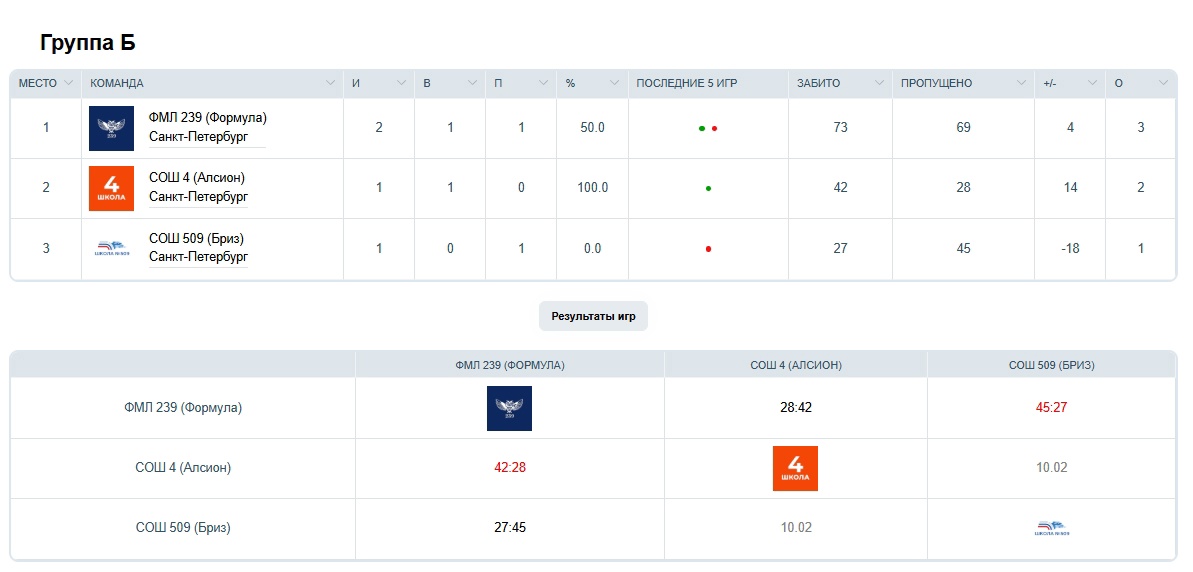Open the 45:27 match result
1193x572 pixels.
1051,408
